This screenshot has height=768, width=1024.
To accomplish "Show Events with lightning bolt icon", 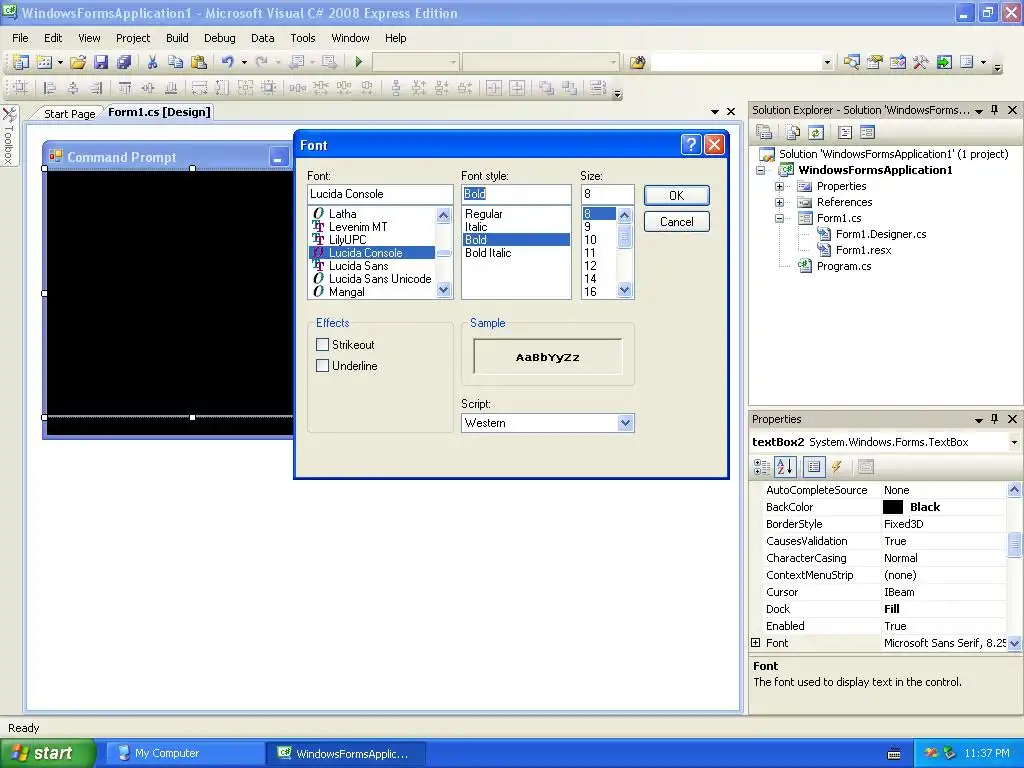I will 837,466.
